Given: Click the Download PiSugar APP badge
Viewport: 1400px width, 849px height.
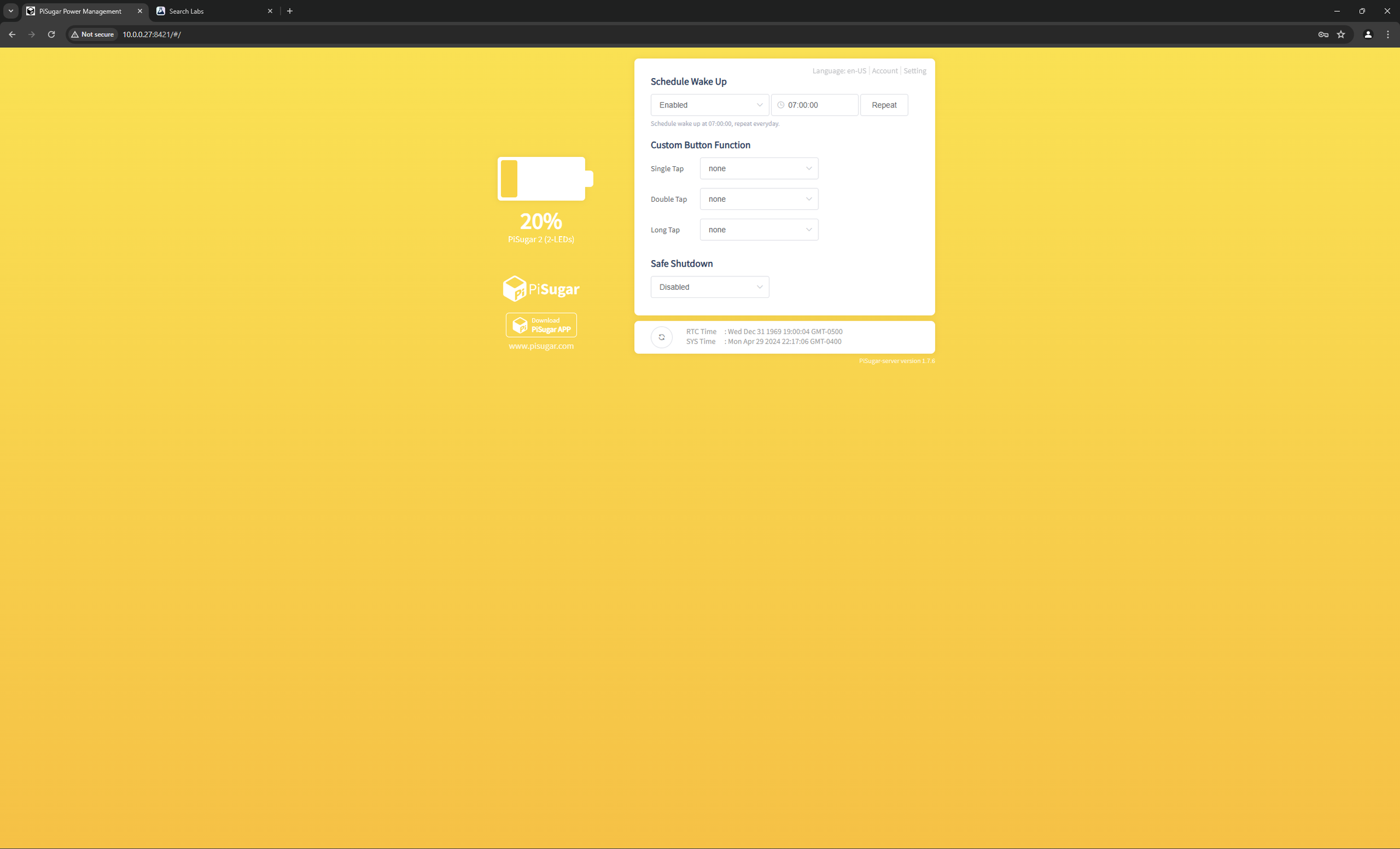Looking at the screenshot, I should click(541, 325).
